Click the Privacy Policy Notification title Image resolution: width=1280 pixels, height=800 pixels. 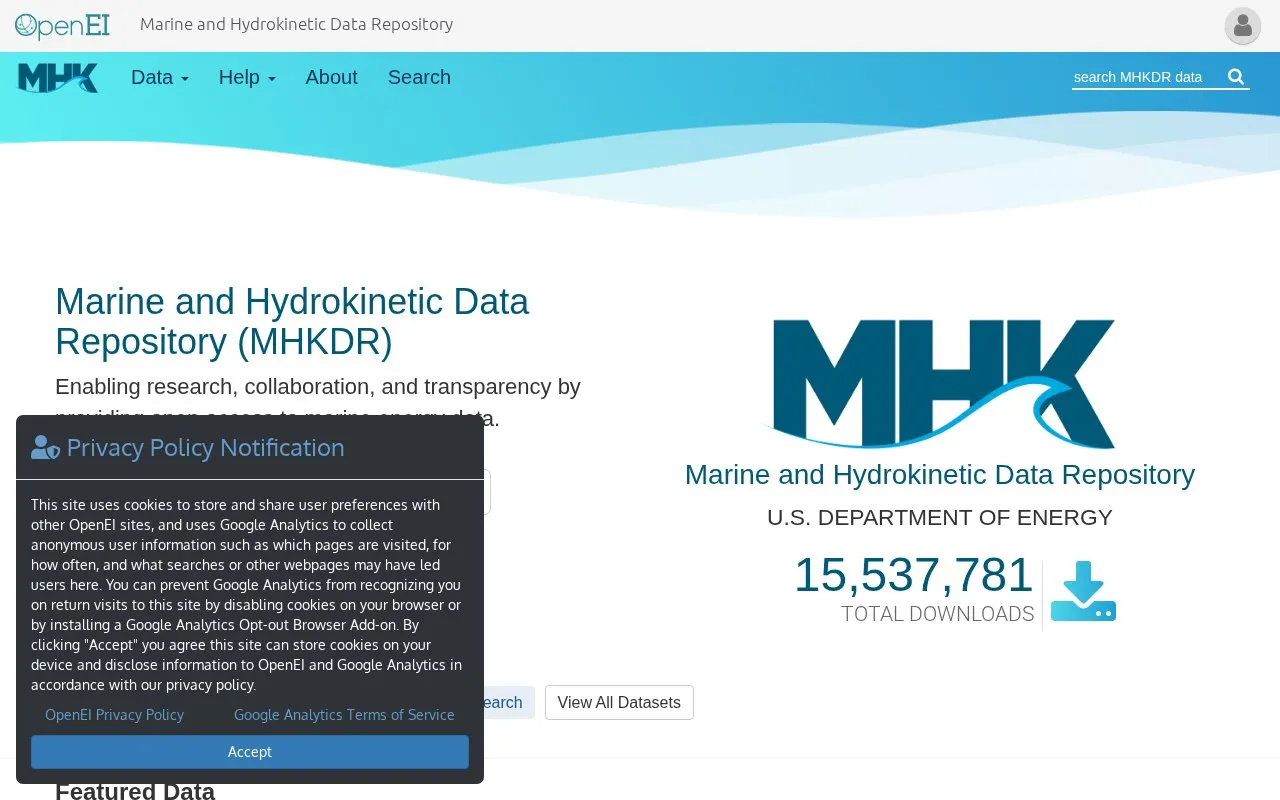pyautogui.click(x=205, y=447)
